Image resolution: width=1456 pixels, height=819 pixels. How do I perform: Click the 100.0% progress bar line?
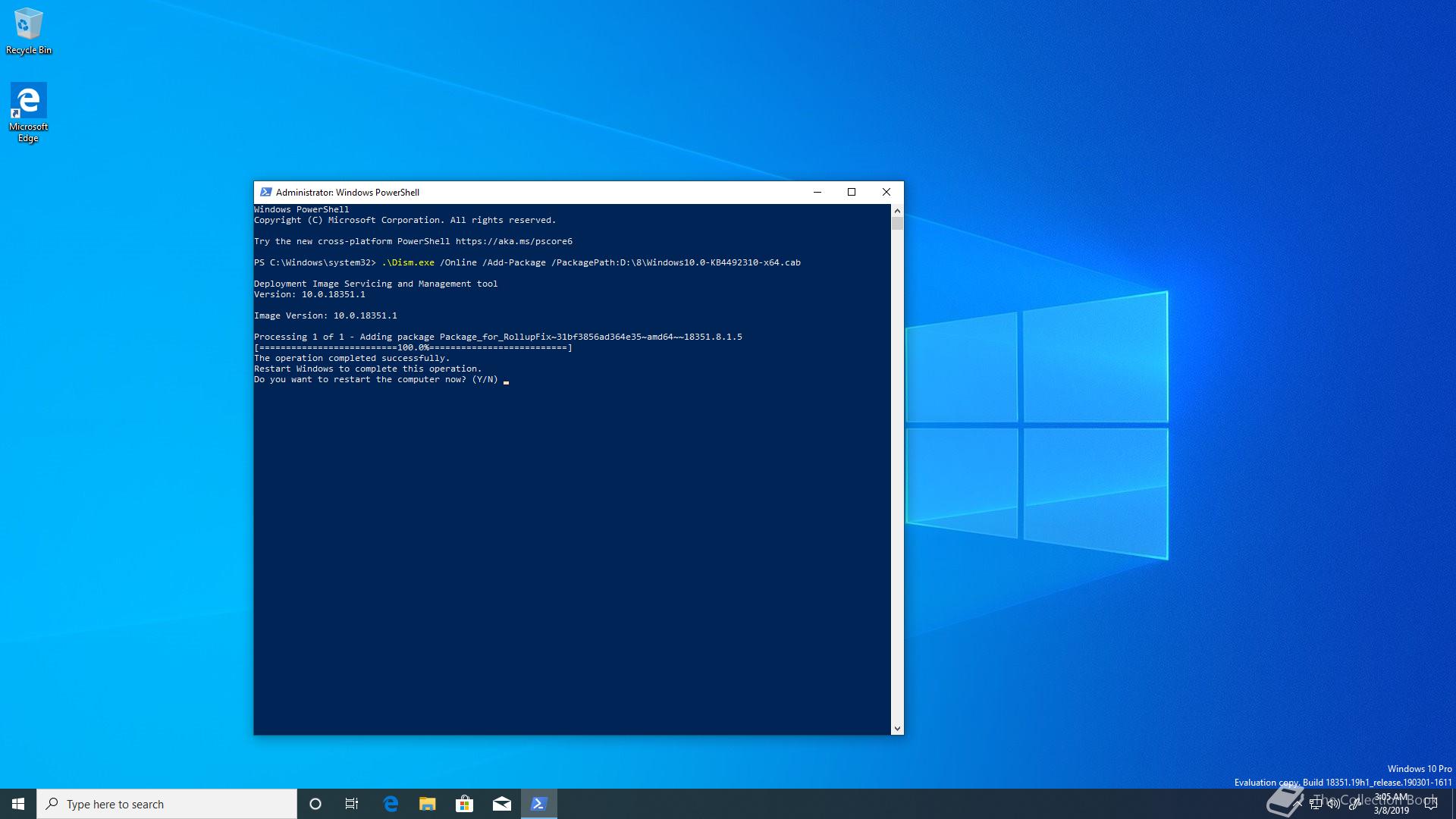[413, 347]
